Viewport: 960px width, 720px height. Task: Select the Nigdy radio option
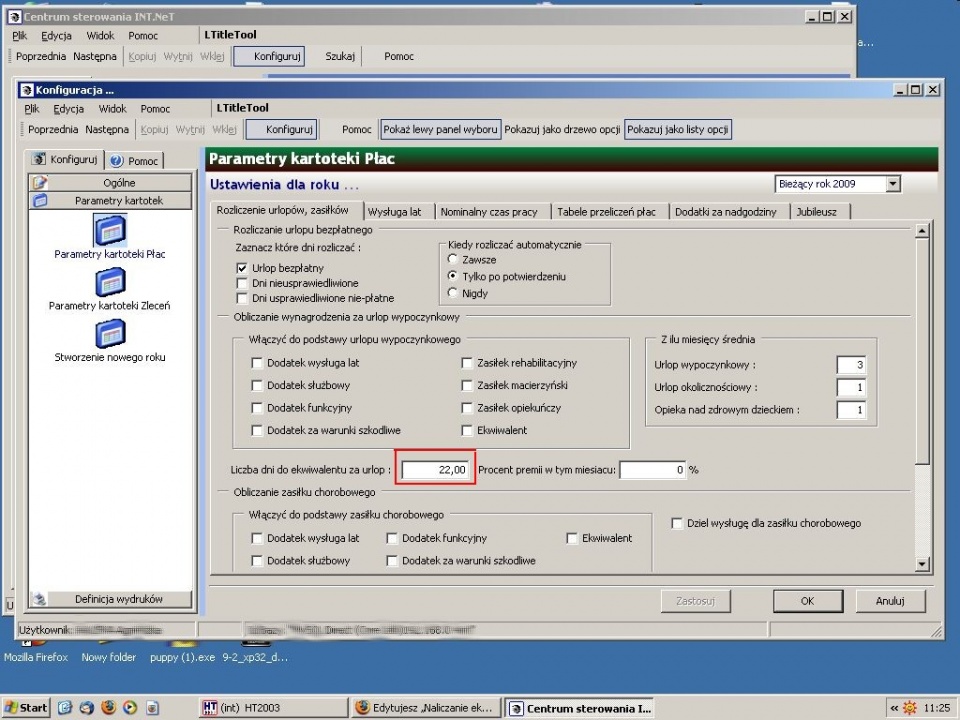452,293
